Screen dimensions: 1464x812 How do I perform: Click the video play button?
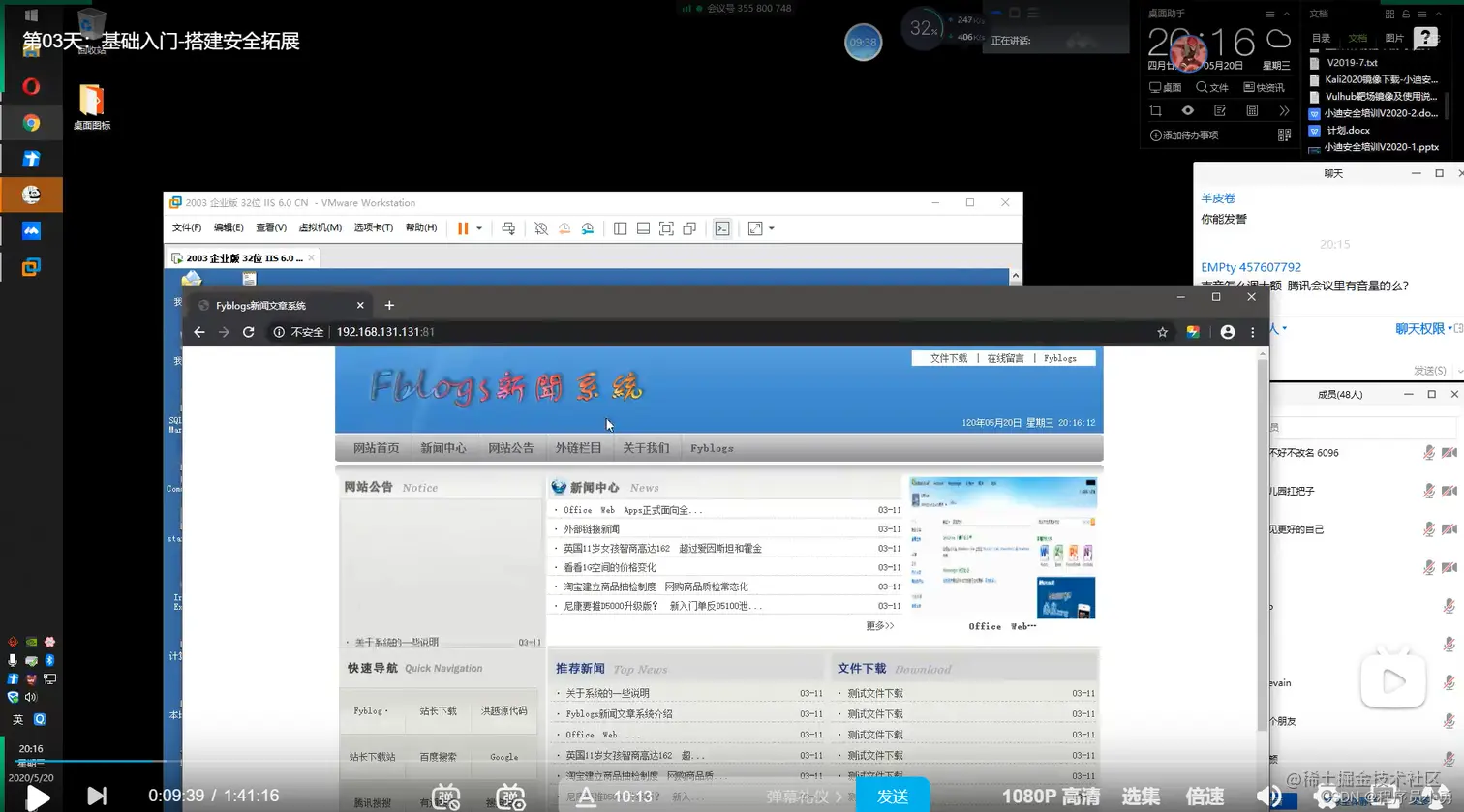coord(38,797)
